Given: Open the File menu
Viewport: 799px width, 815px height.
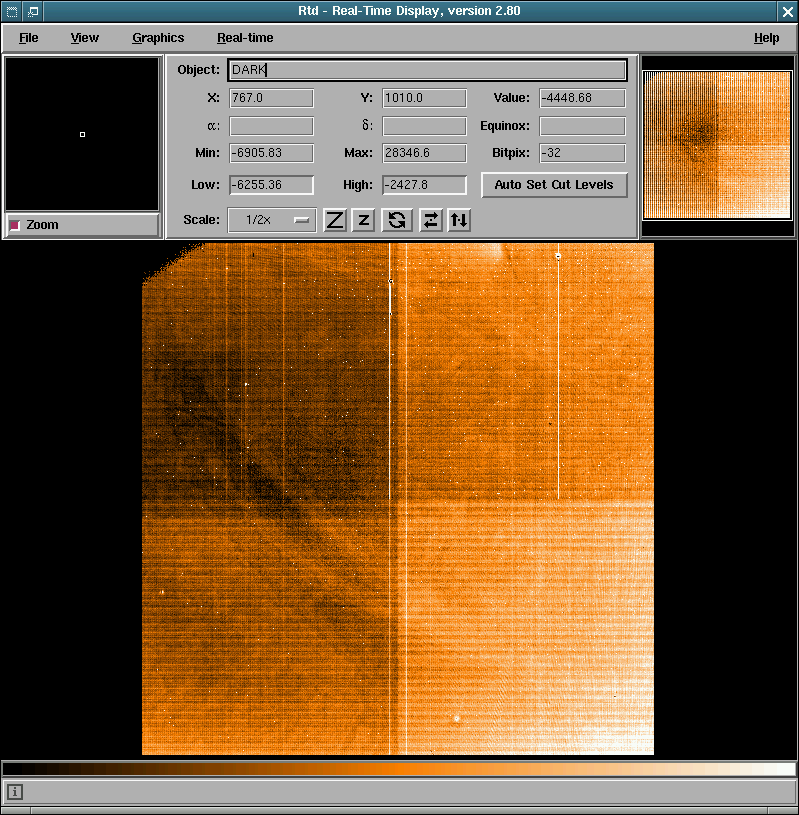Looking at the screenshot, I should point(29,38).
